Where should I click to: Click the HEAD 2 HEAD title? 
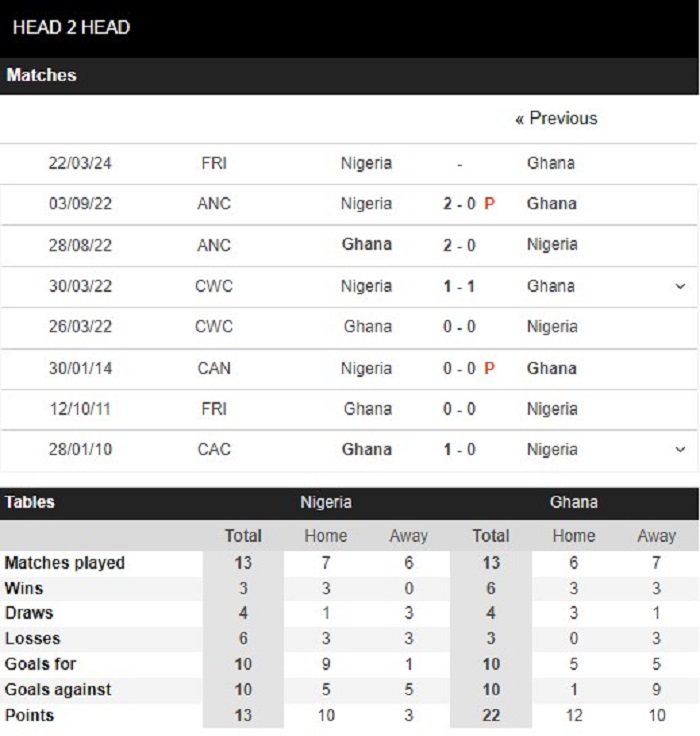tap(71, 28)
